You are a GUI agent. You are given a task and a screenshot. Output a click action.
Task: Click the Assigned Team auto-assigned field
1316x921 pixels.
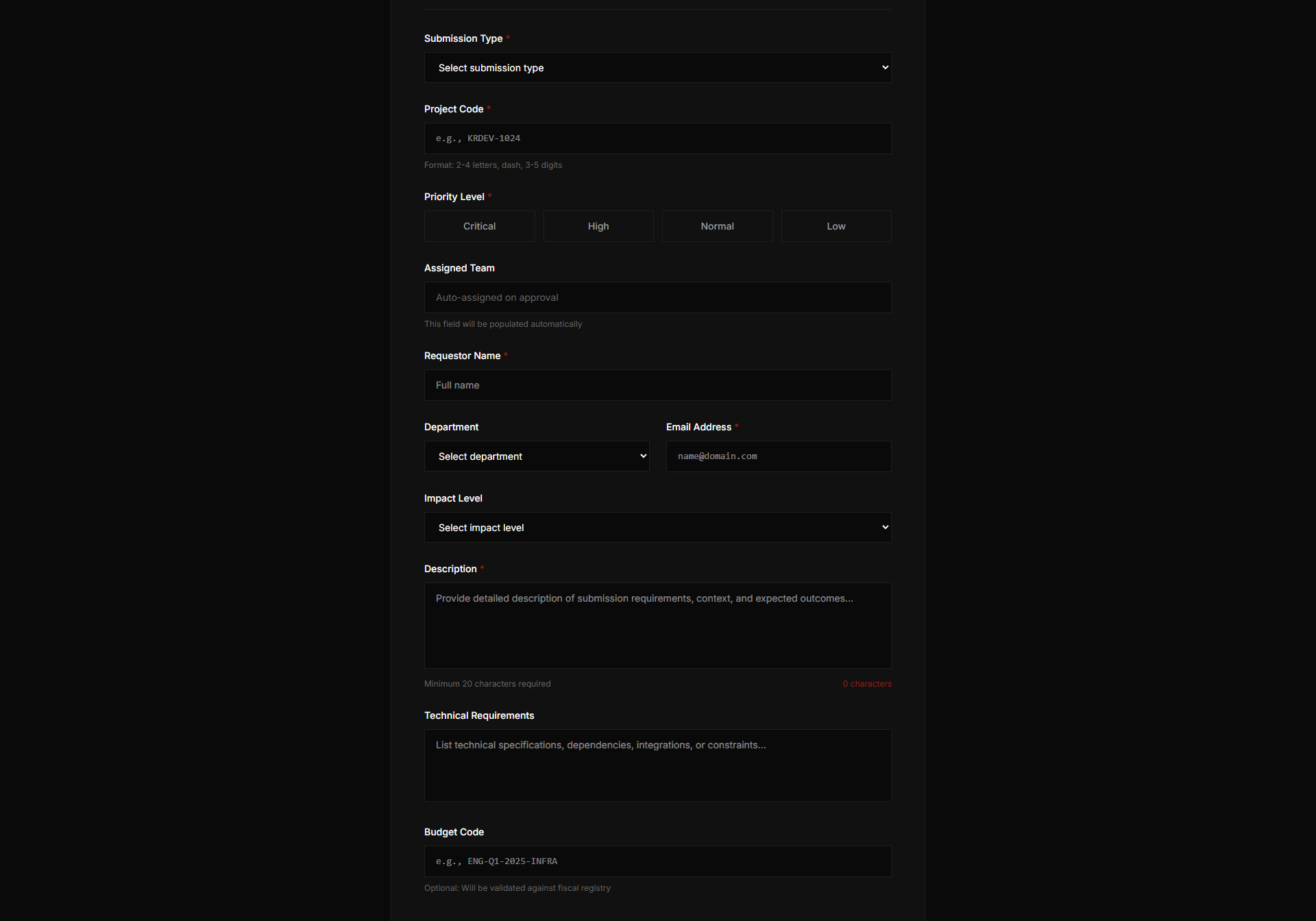[657, 297]
